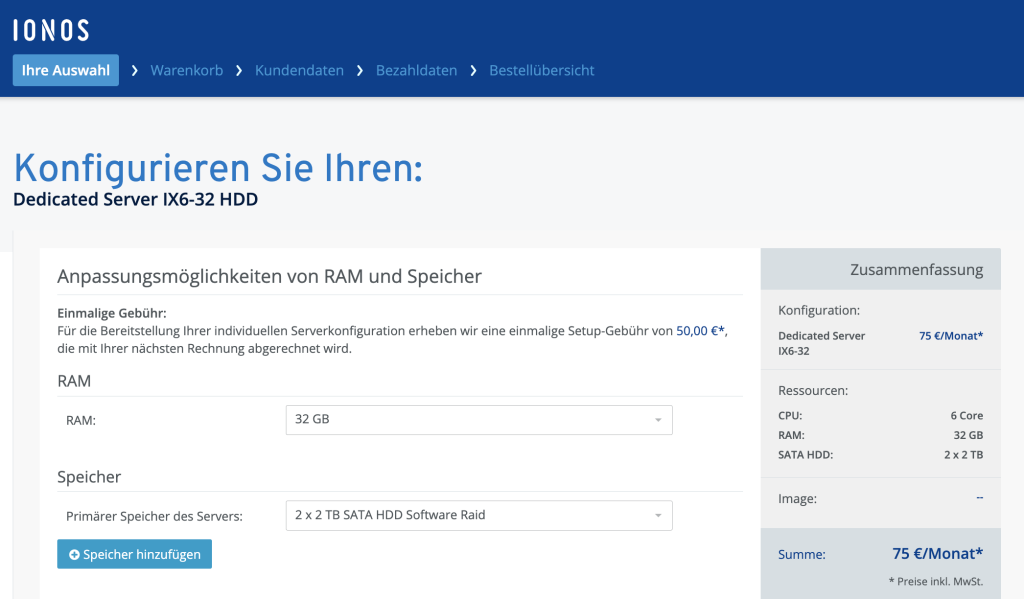Click the chevron after Ihre Auswahl
Image resolution: width=1024 pixels, height=599 pixels.
(x=133, y=70)
